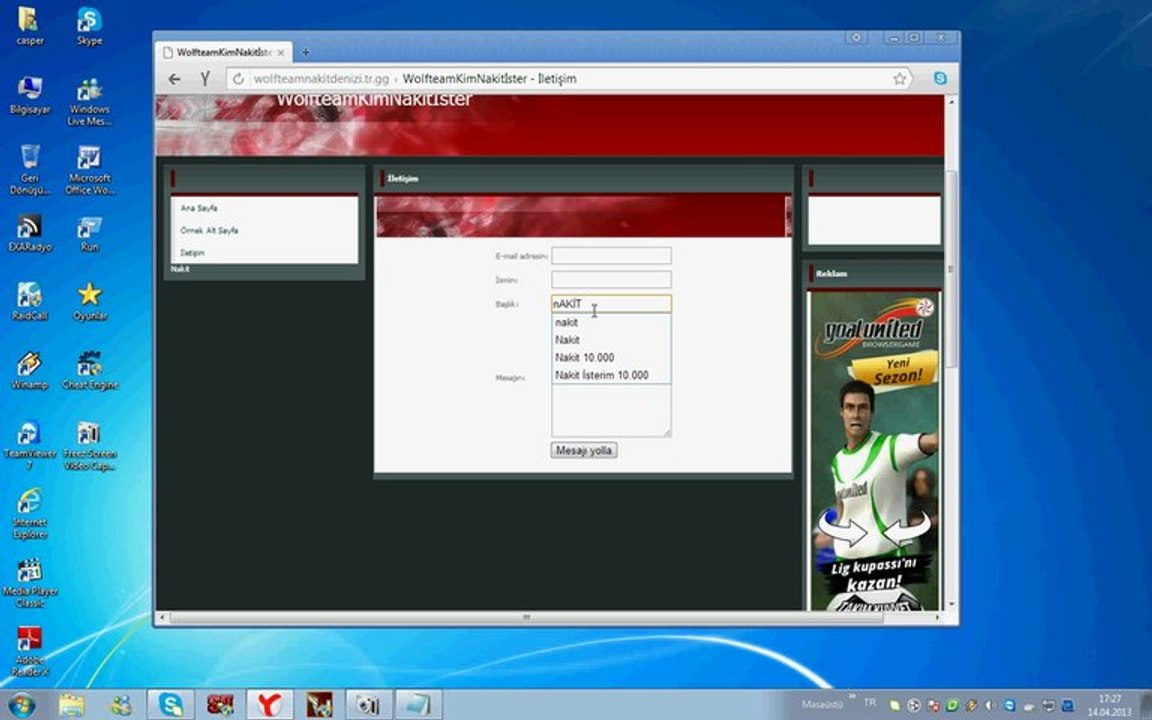
Task: Open the Oyunlar star icon
Action: (x=90, y=301)
